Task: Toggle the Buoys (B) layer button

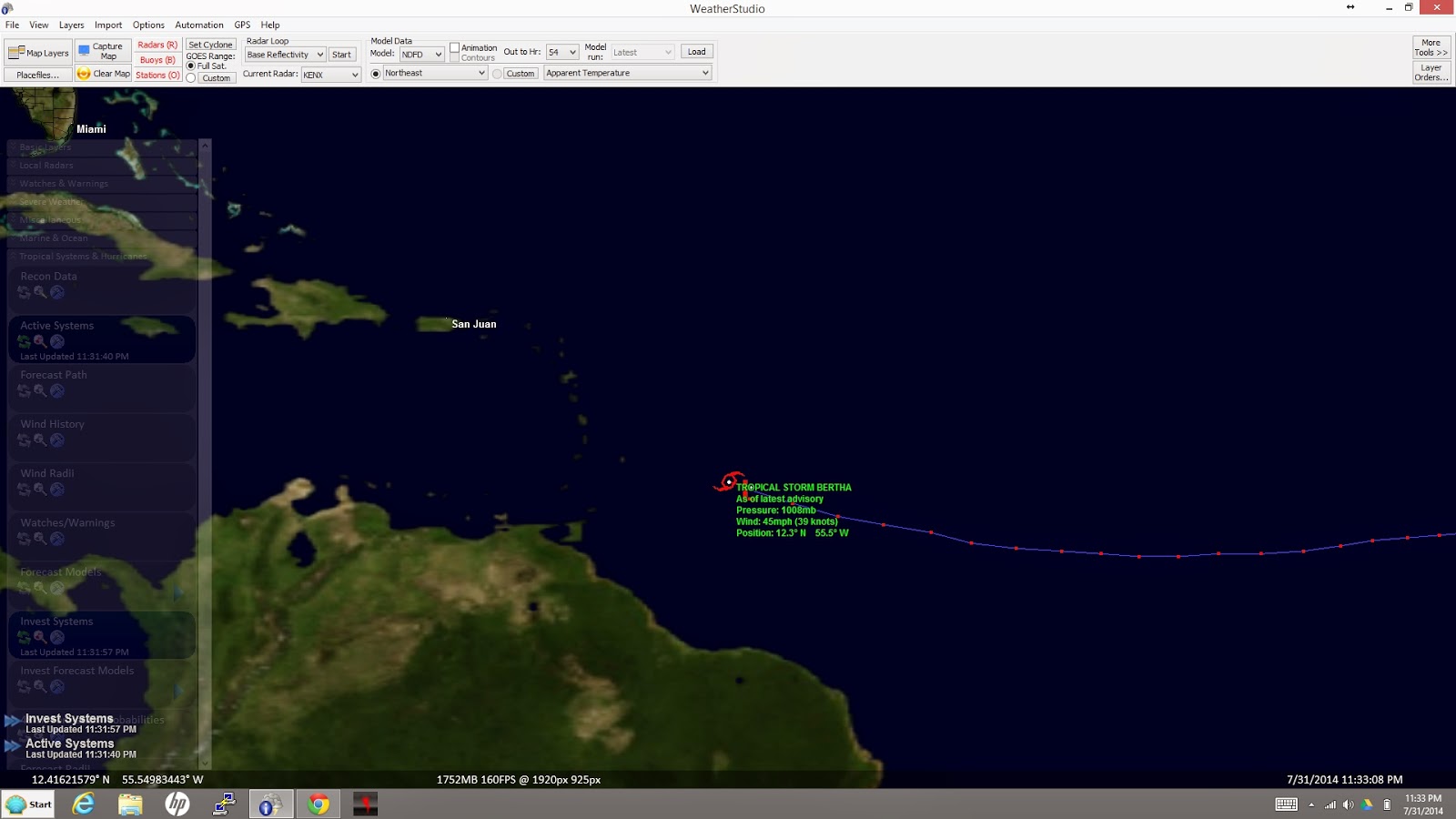Action: pyautogui.click(x=157, y=60)
